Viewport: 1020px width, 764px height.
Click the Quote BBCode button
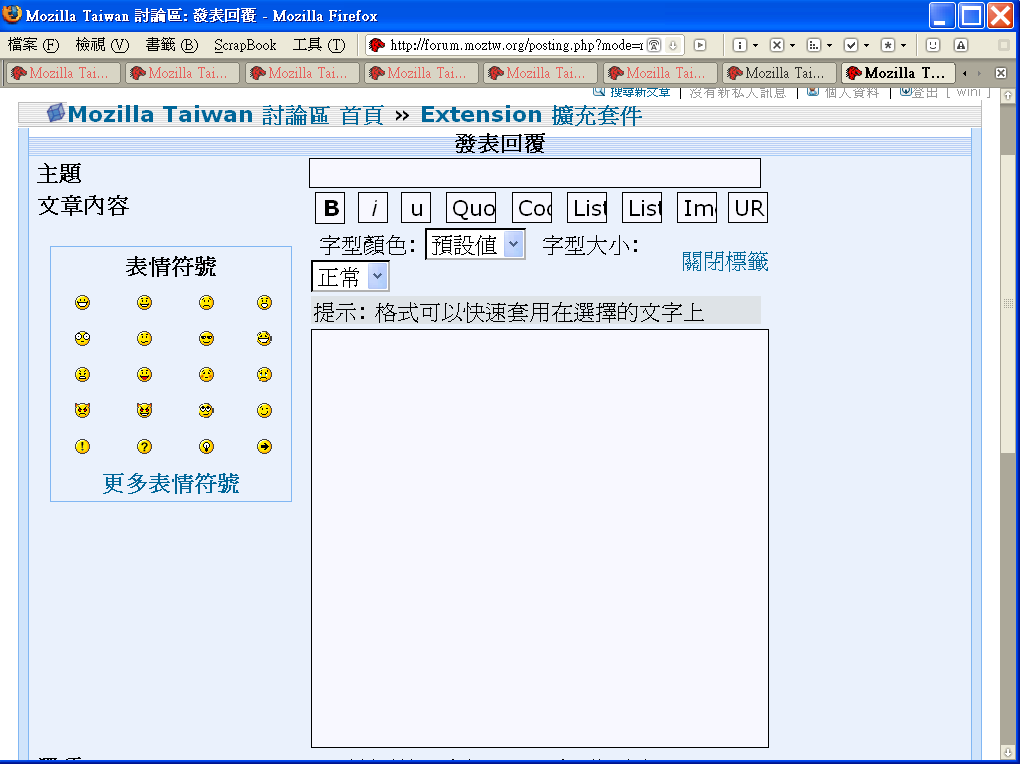tap(471, 208)
